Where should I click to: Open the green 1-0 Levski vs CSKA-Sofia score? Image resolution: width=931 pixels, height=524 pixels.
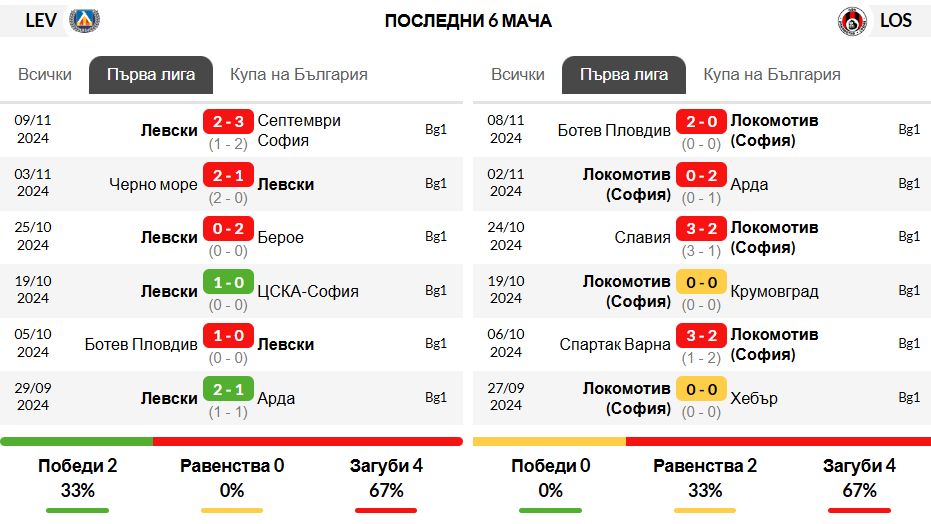coord(228,282)
